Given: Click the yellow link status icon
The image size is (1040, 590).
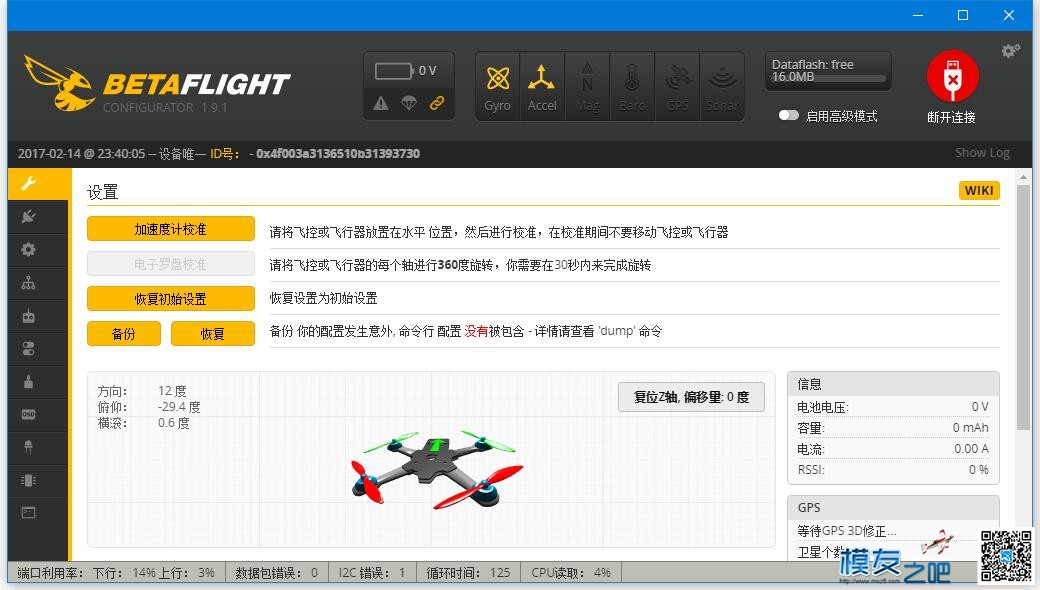Looking at the screenshot, I should [436, 103].
